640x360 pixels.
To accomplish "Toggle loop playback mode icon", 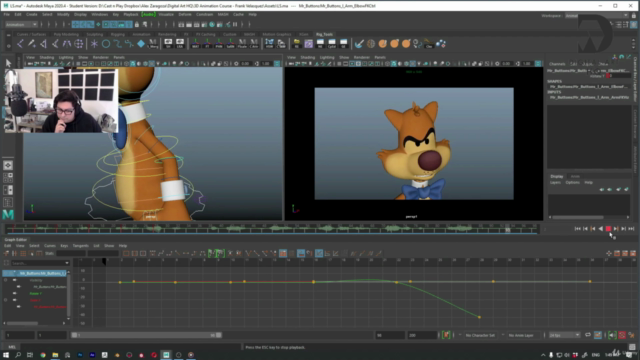I will 588,335.
